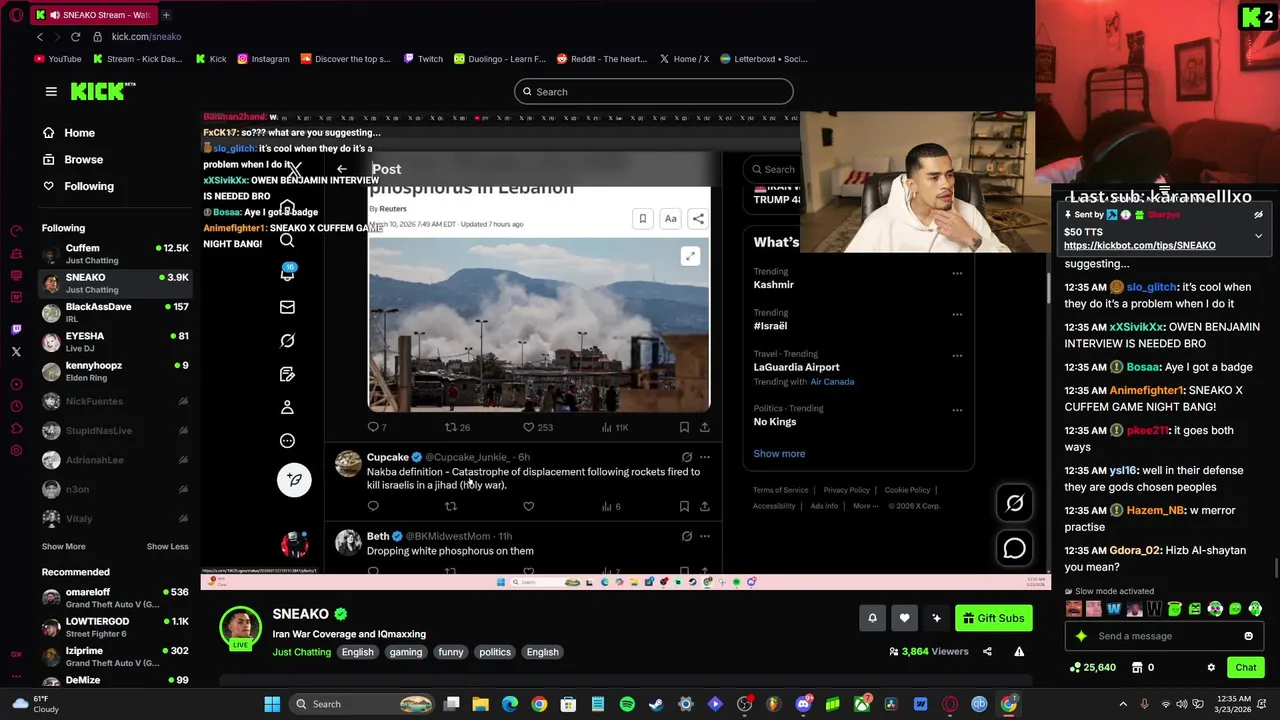The image size is (1280, 720).
Task: Click the Just Chatting category link
Action: pos(301,652)
